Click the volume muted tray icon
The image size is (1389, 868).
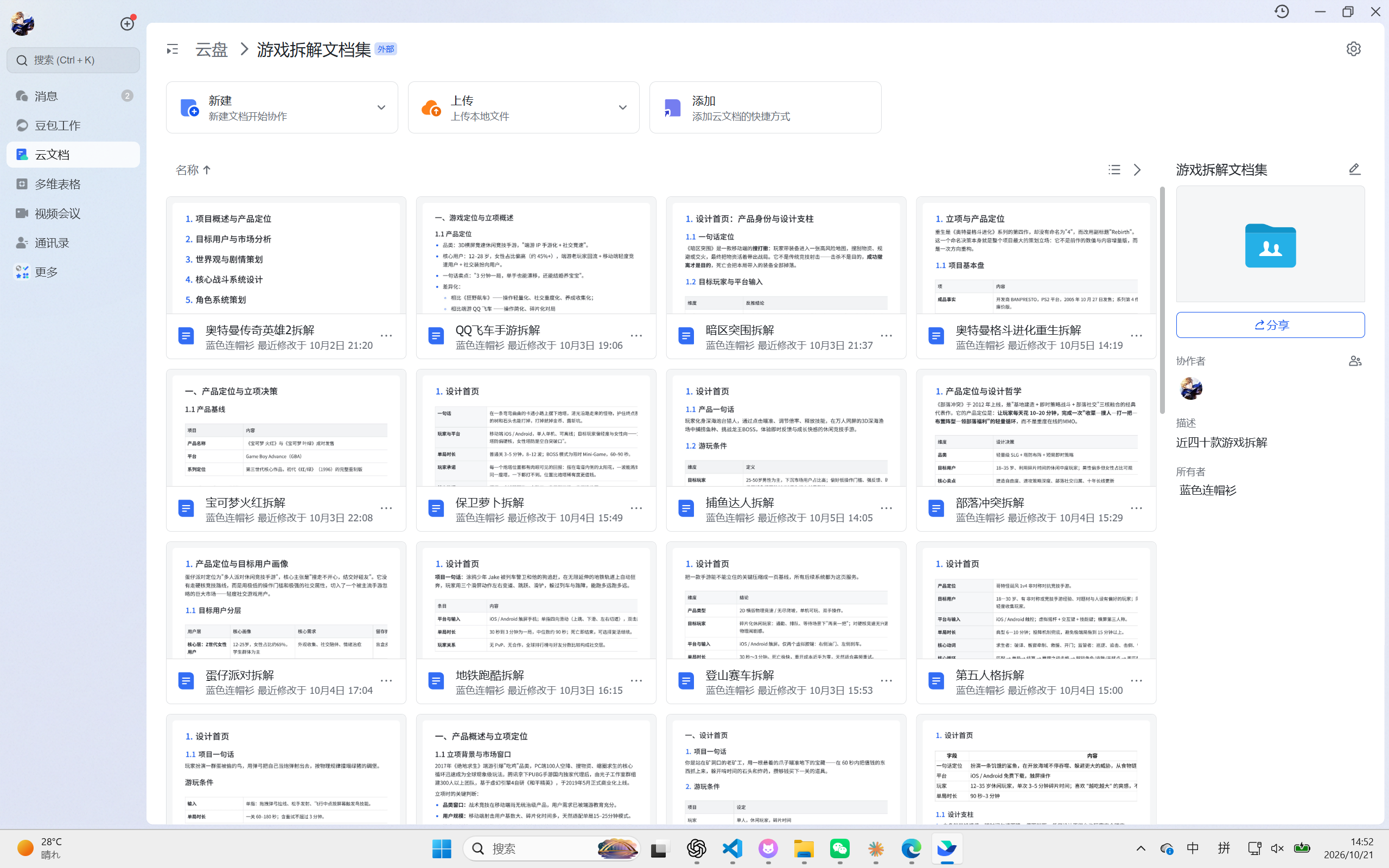pyautogui.click(x=1277, y=848)
